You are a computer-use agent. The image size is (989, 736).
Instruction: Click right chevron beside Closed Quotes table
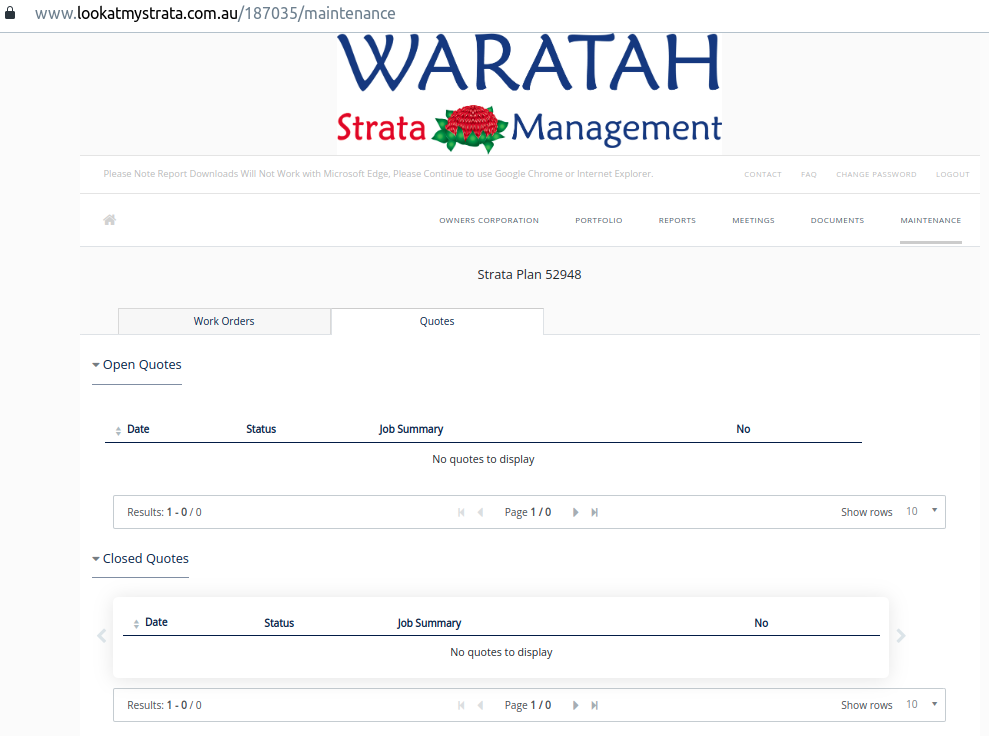[901, 636]
